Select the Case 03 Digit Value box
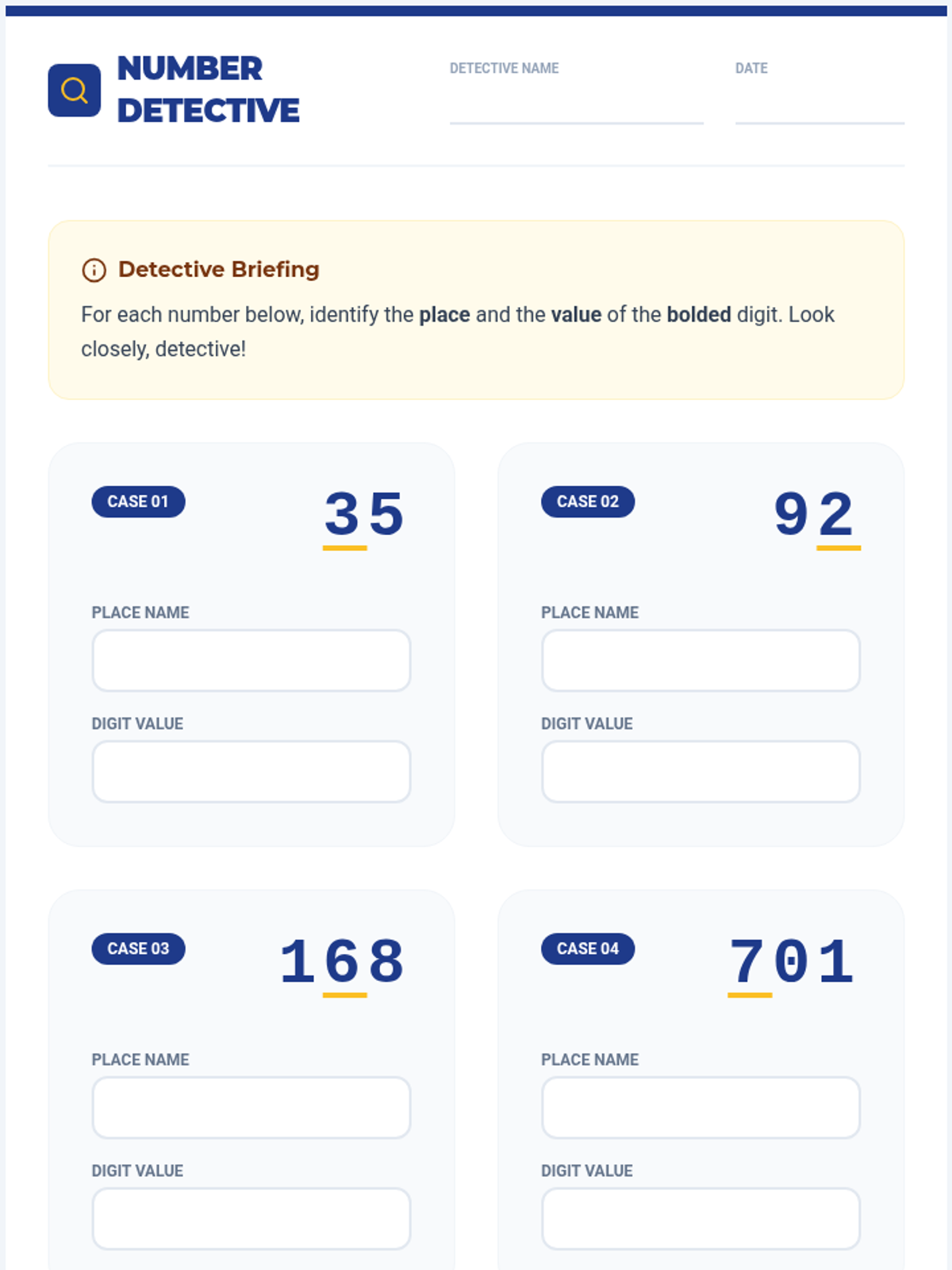Viewport: 952px width, 1270px height. [x=251, y=1218]
